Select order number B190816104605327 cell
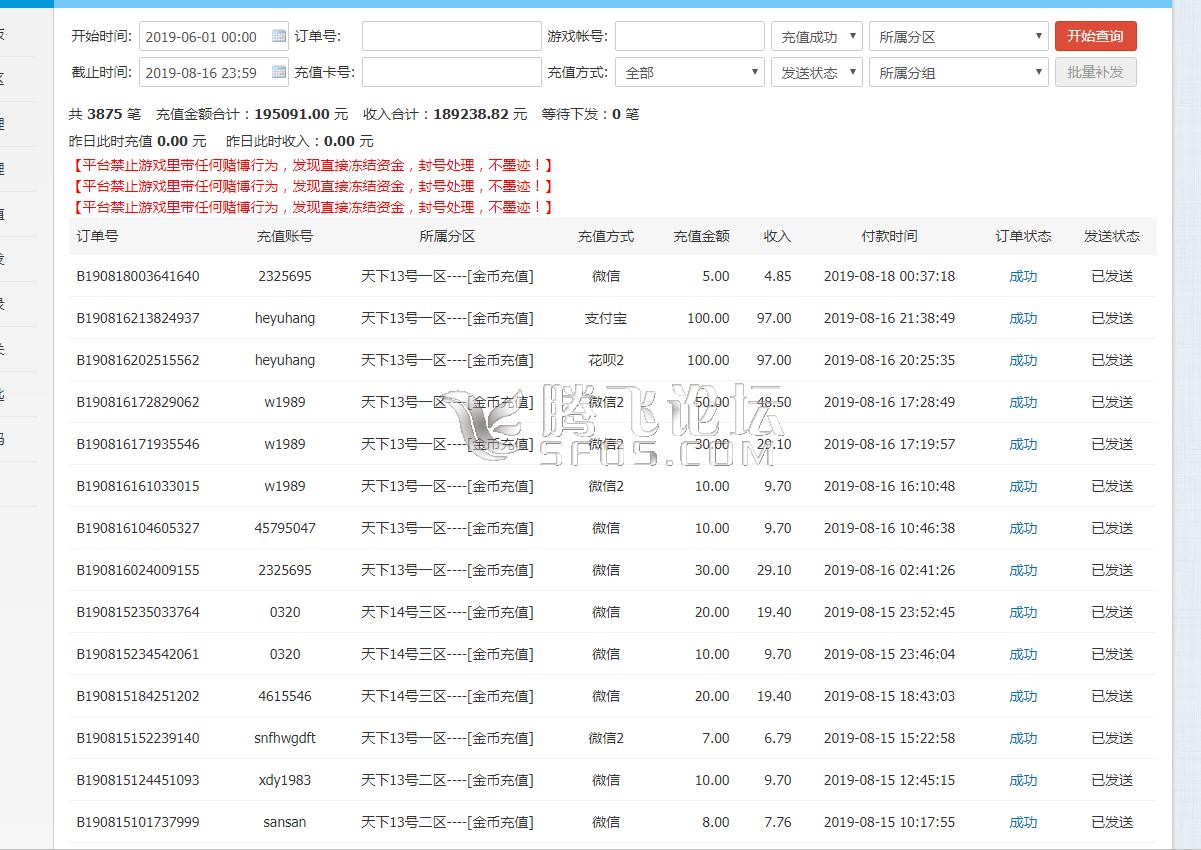This screenshot has width=1201, height=850. [138, 529]
